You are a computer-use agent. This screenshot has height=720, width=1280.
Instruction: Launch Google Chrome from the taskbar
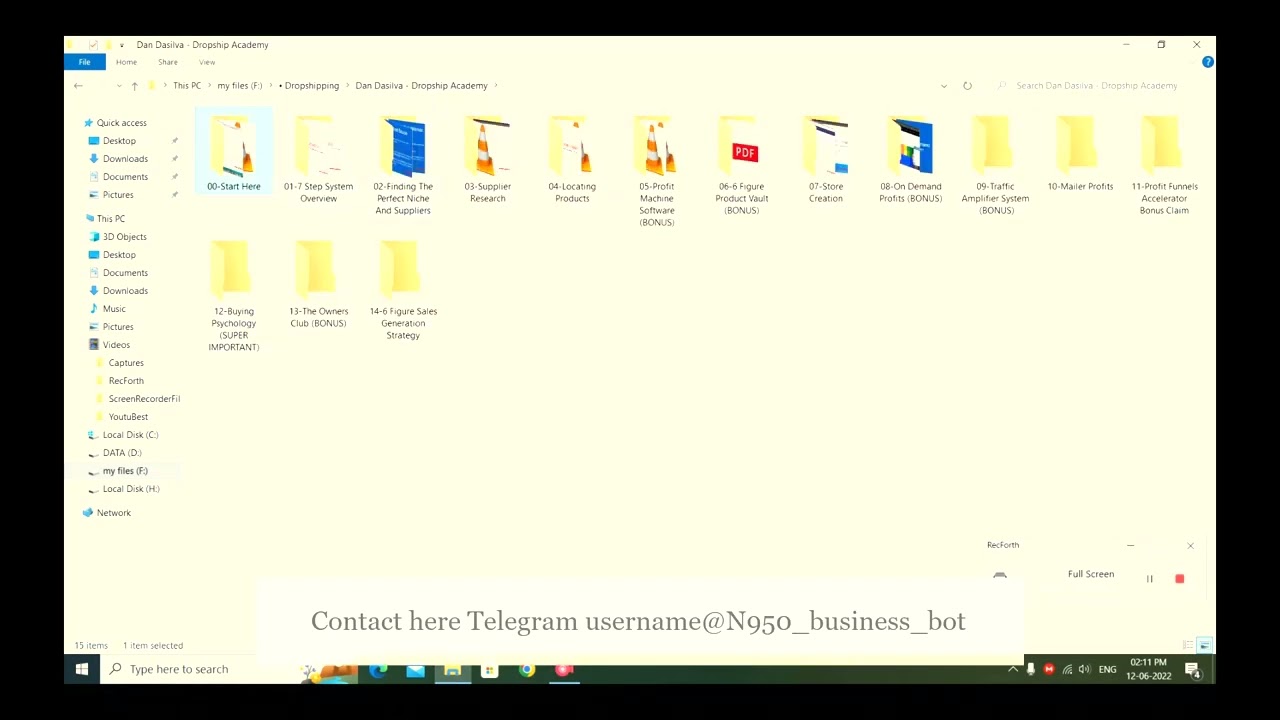[x=527, y=670]
